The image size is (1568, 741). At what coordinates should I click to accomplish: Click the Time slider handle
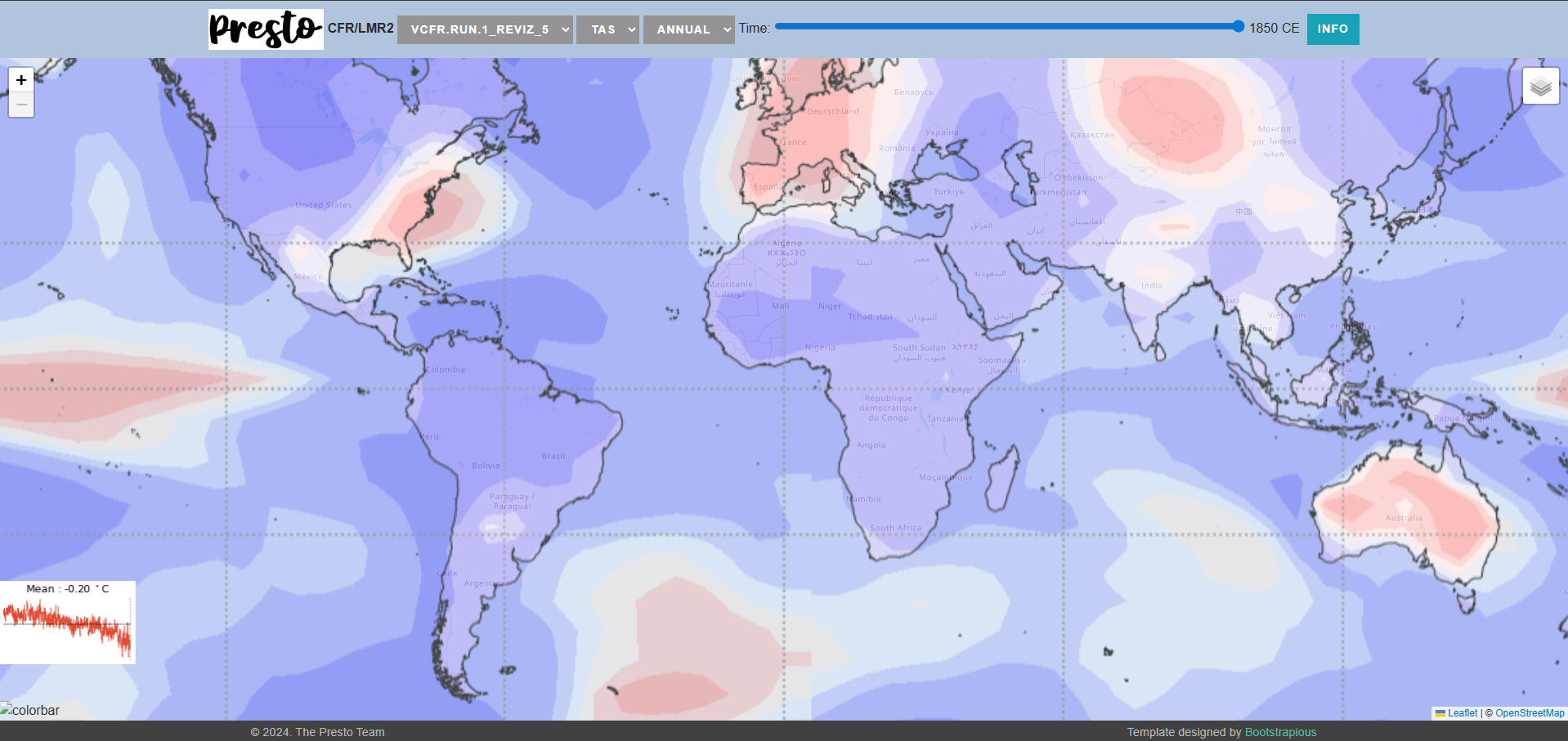click(x=1238, y=27)
